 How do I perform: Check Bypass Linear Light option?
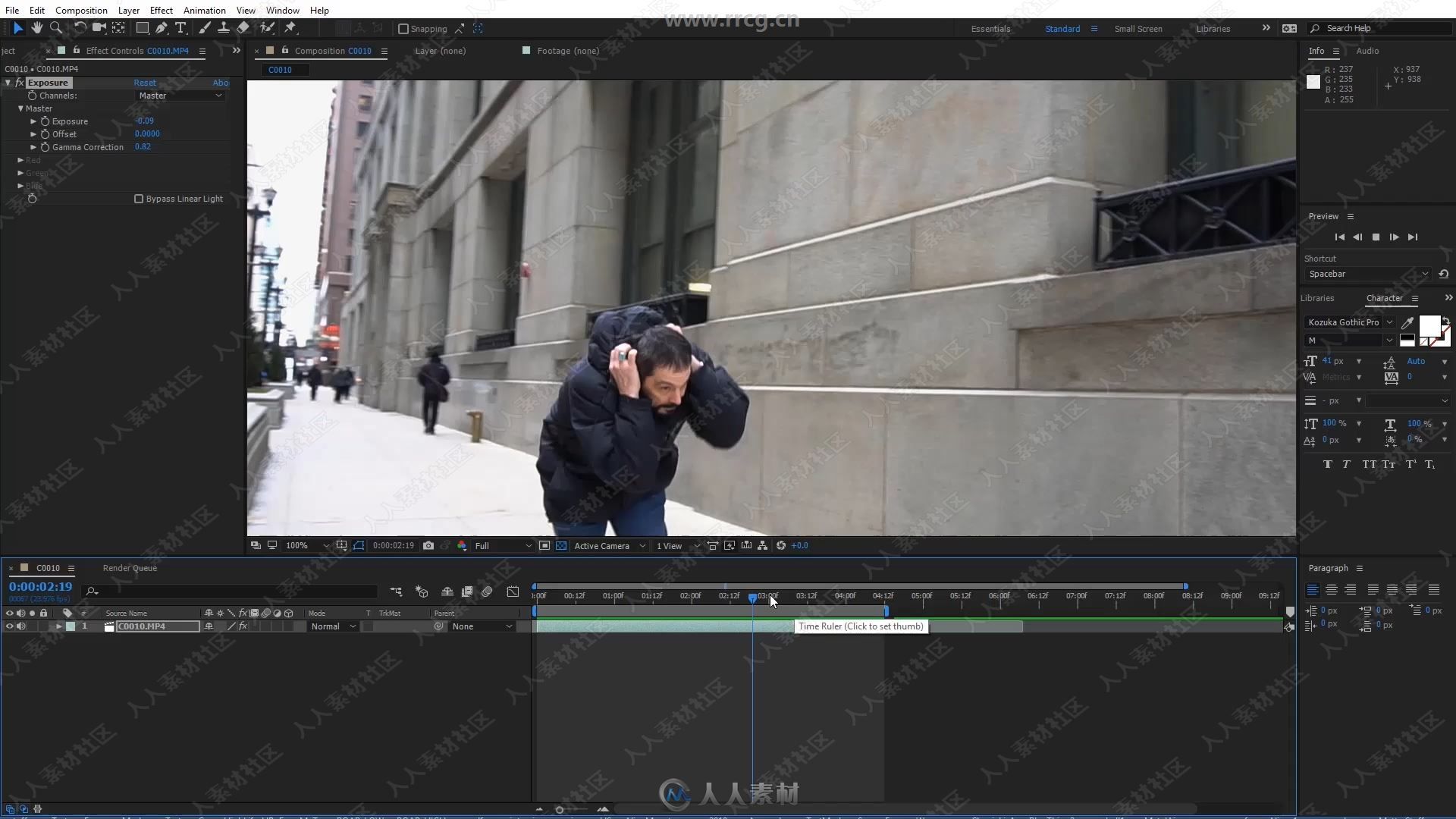click(x=139, y=199)
